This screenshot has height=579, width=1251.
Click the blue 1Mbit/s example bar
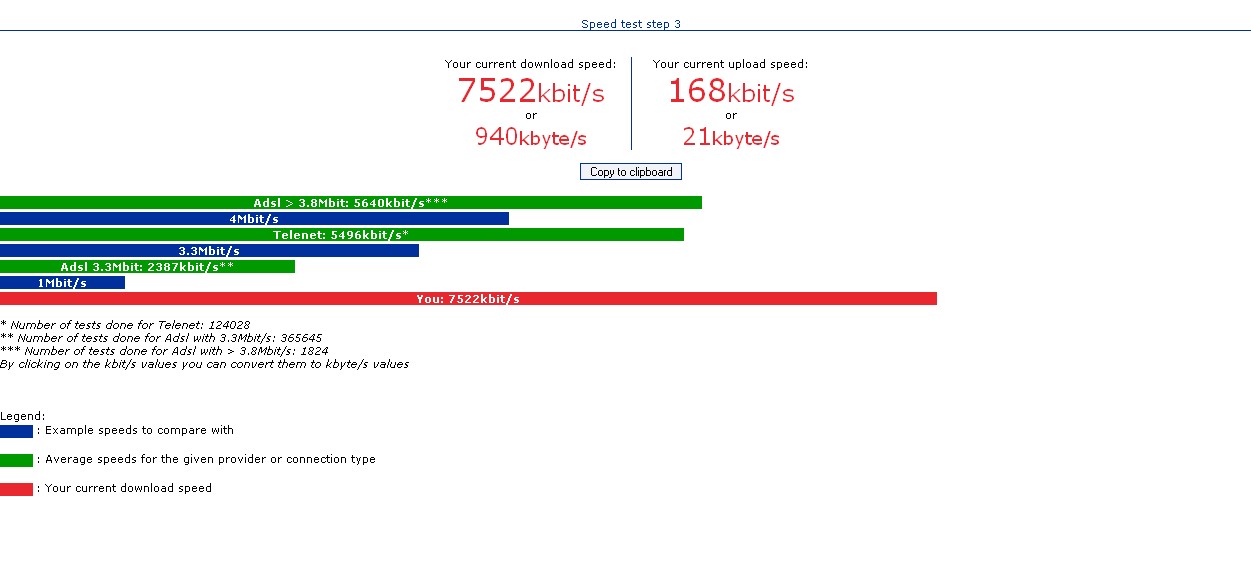click(x=62, y=283)
